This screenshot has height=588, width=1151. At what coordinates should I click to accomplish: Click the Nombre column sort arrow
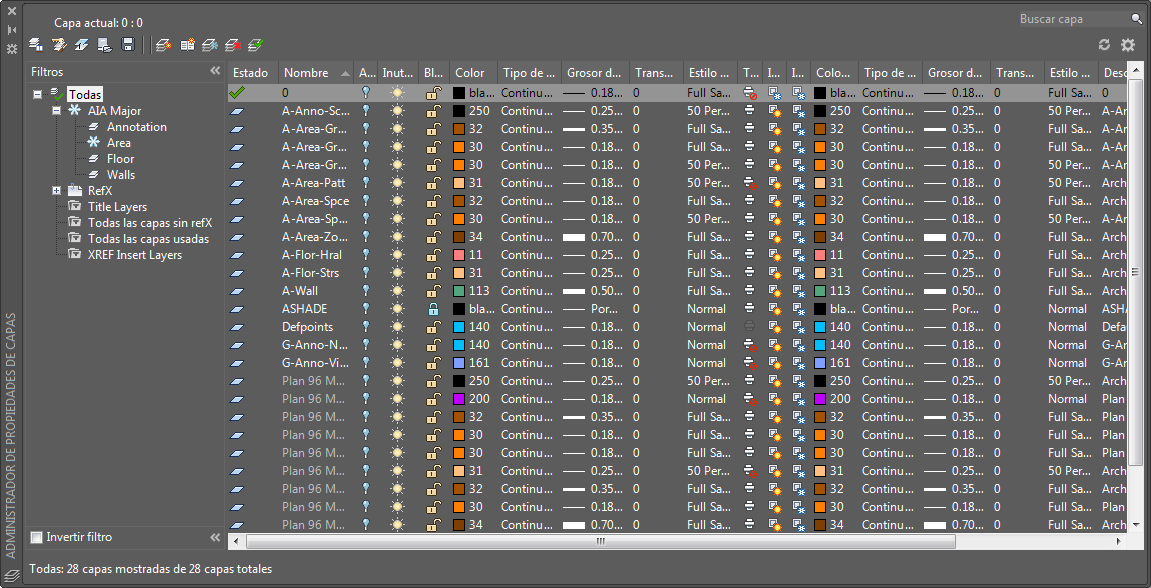click(346, 73)
